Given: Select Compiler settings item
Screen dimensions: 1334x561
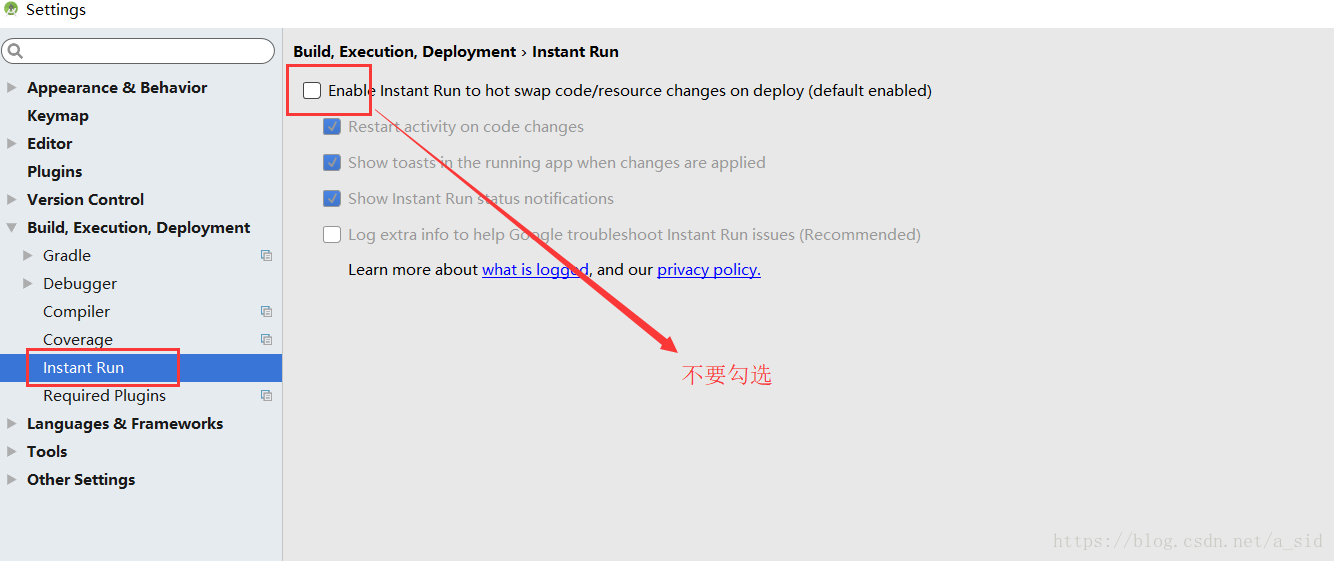Looking at the screenshot, I should pyautogui.click(x=76, y=312).
